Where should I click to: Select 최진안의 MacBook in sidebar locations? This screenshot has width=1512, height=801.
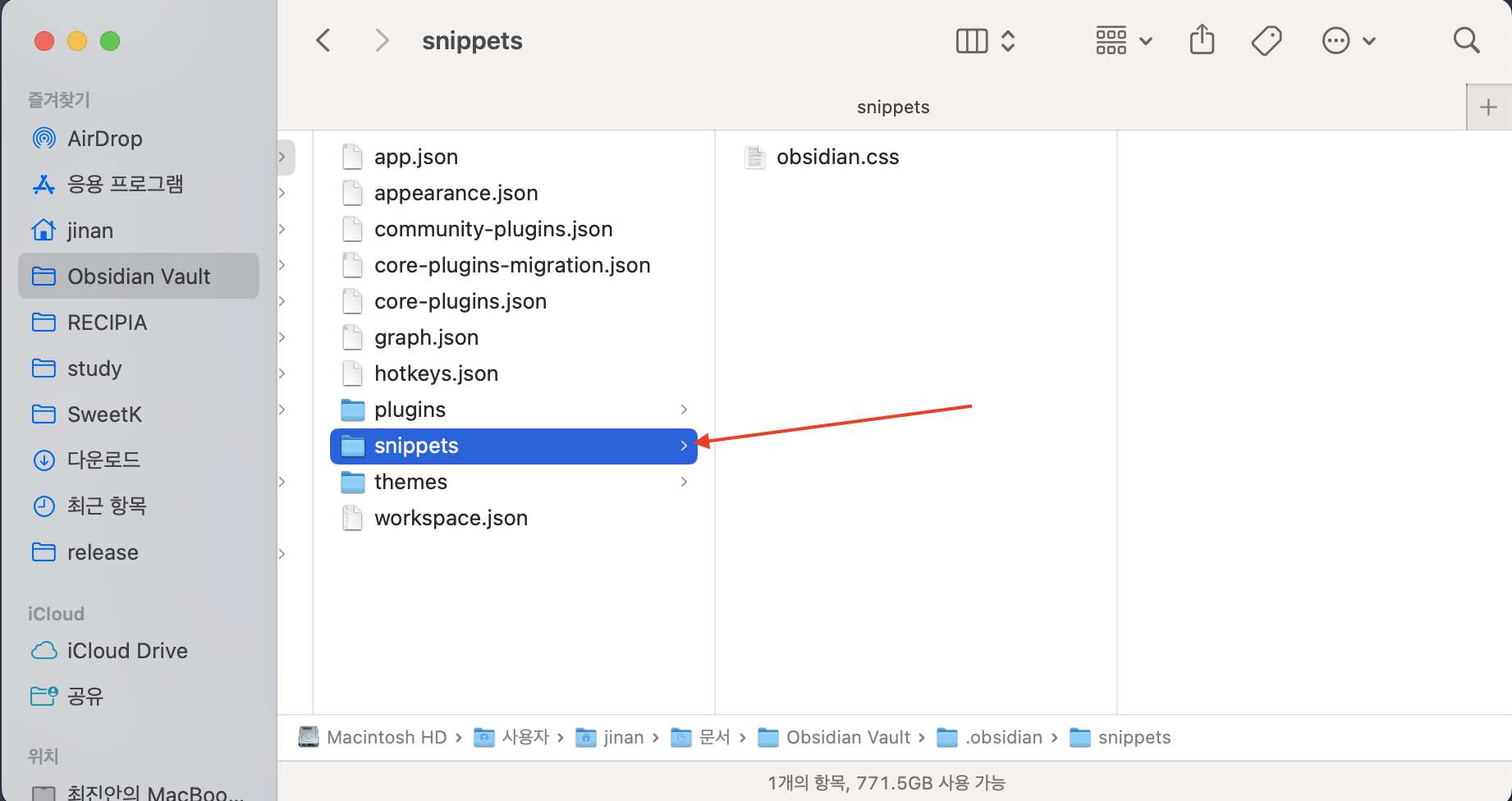tap(138, 793)
